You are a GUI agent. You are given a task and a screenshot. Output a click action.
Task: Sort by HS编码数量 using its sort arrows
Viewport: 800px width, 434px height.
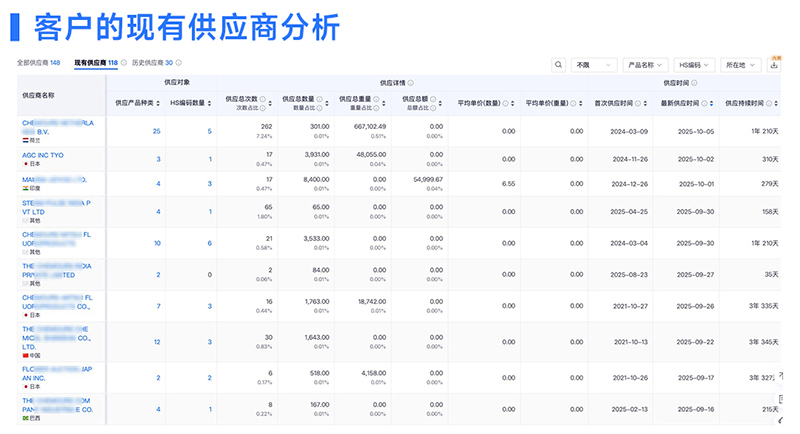(x=209, y=103)
